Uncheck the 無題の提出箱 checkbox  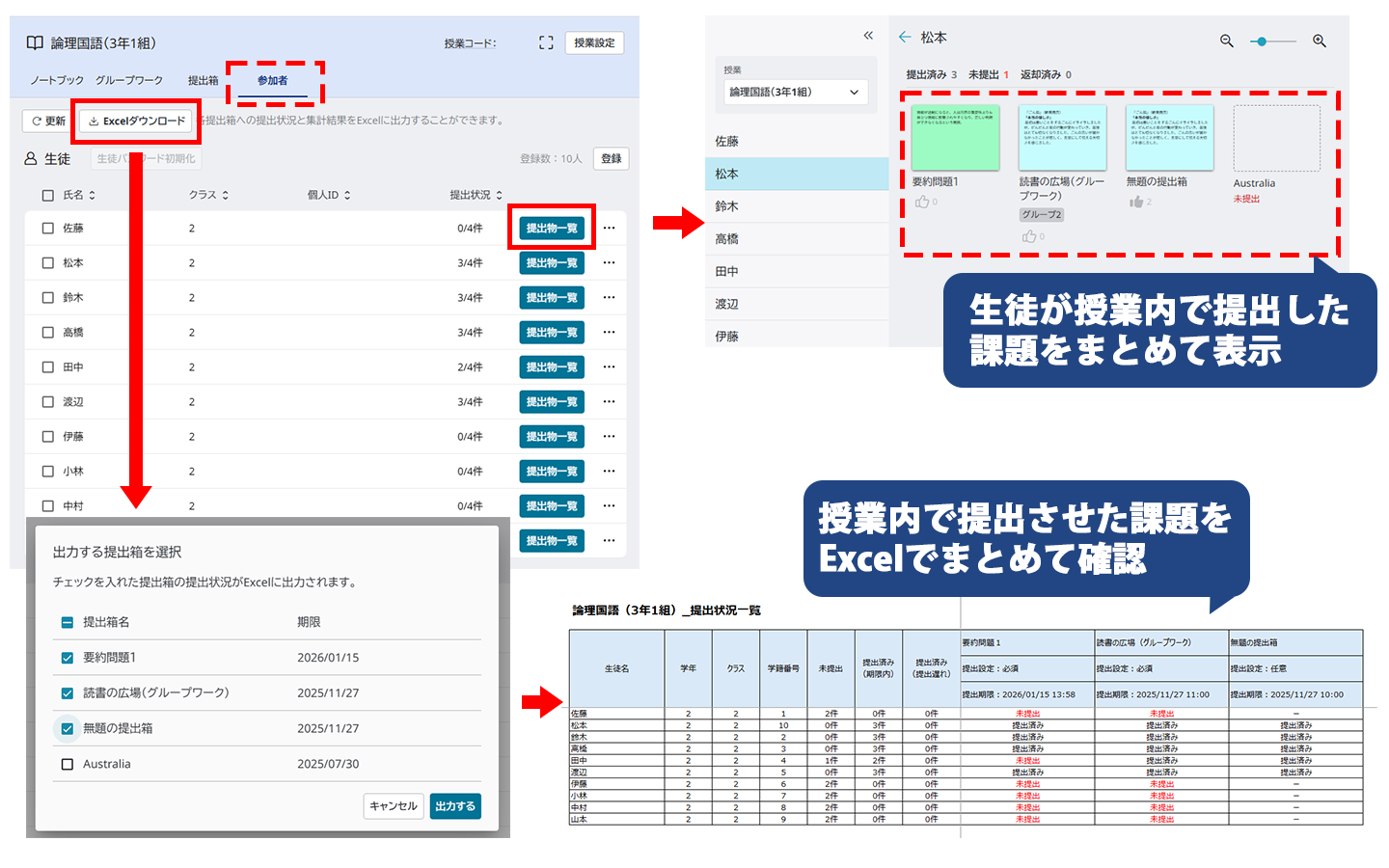66,730
